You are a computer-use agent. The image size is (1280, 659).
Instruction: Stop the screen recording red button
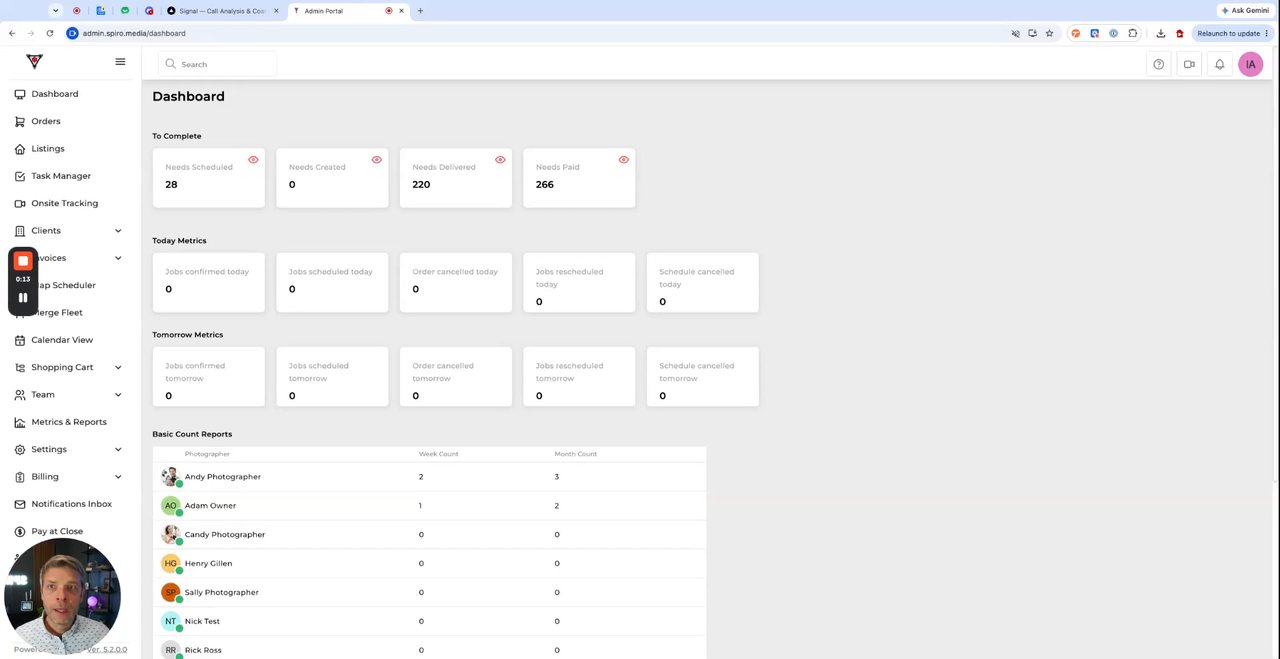pos(23,261)
